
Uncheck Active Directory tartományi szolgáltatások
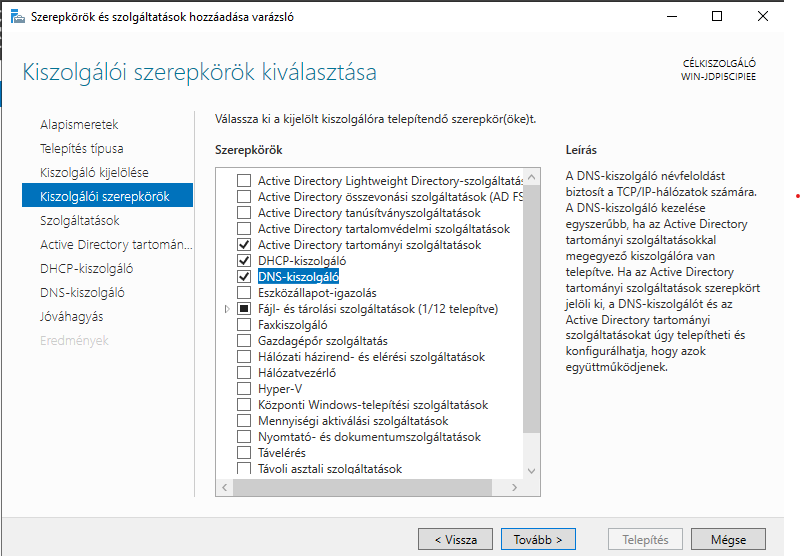click(x=243, y=245)
